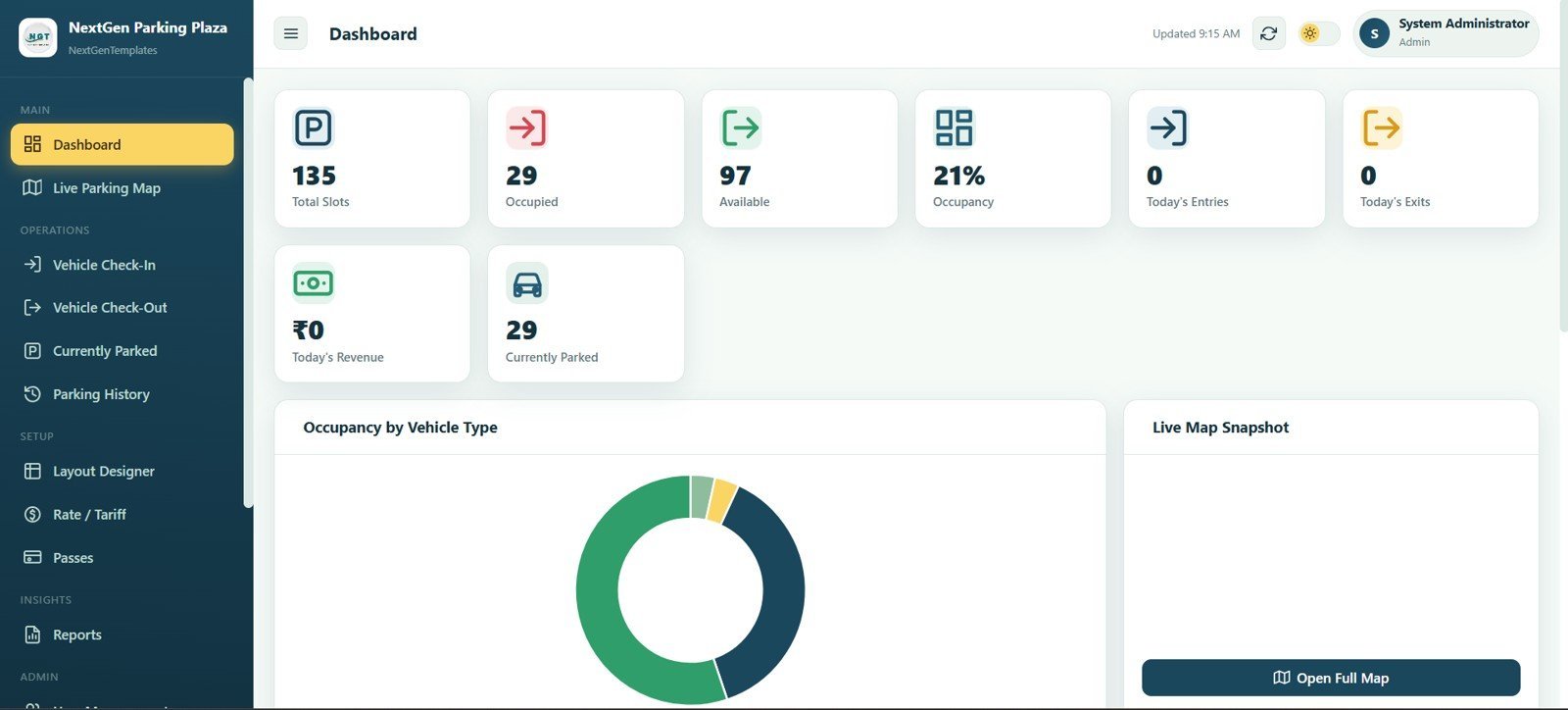
Task: Click the sidebar scrollbar
Action: 248,292
